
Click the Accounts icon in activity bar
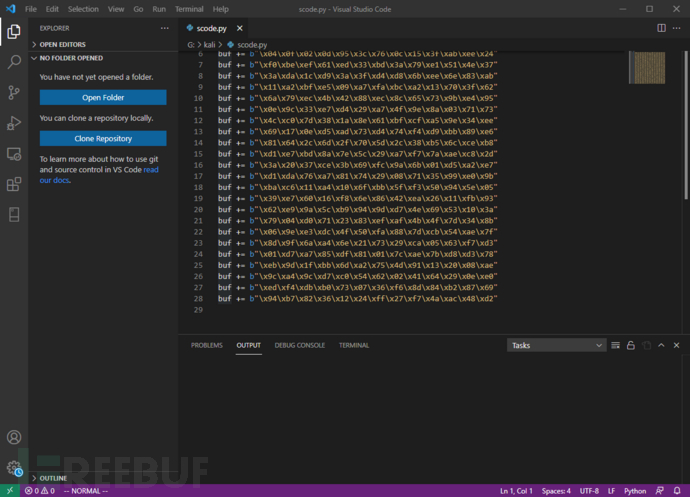coord(14,438)
